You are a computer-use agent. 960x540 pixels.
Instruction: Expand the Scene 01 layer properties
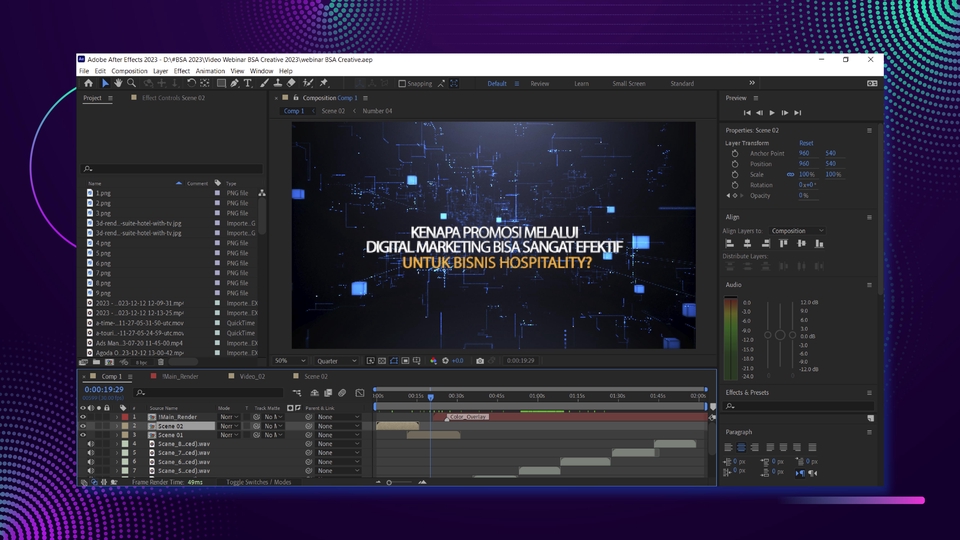[x=117, y=435]
